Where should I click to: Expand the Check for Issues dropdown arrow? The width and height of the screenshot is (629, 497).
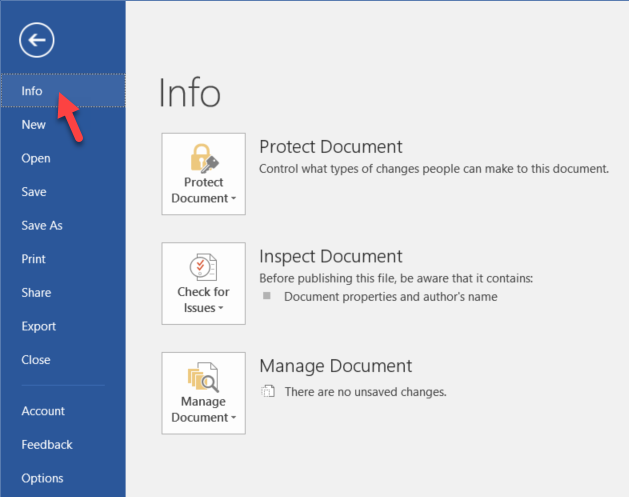pos(221,308)
